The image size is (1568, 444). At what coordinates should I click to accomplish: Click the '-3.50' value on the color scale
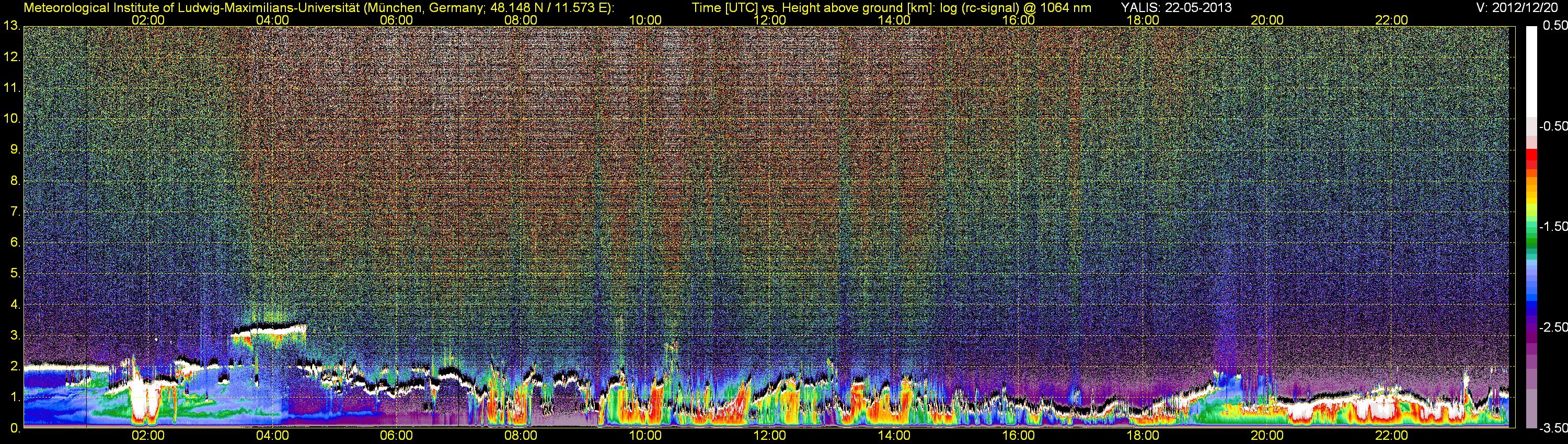1553,428
